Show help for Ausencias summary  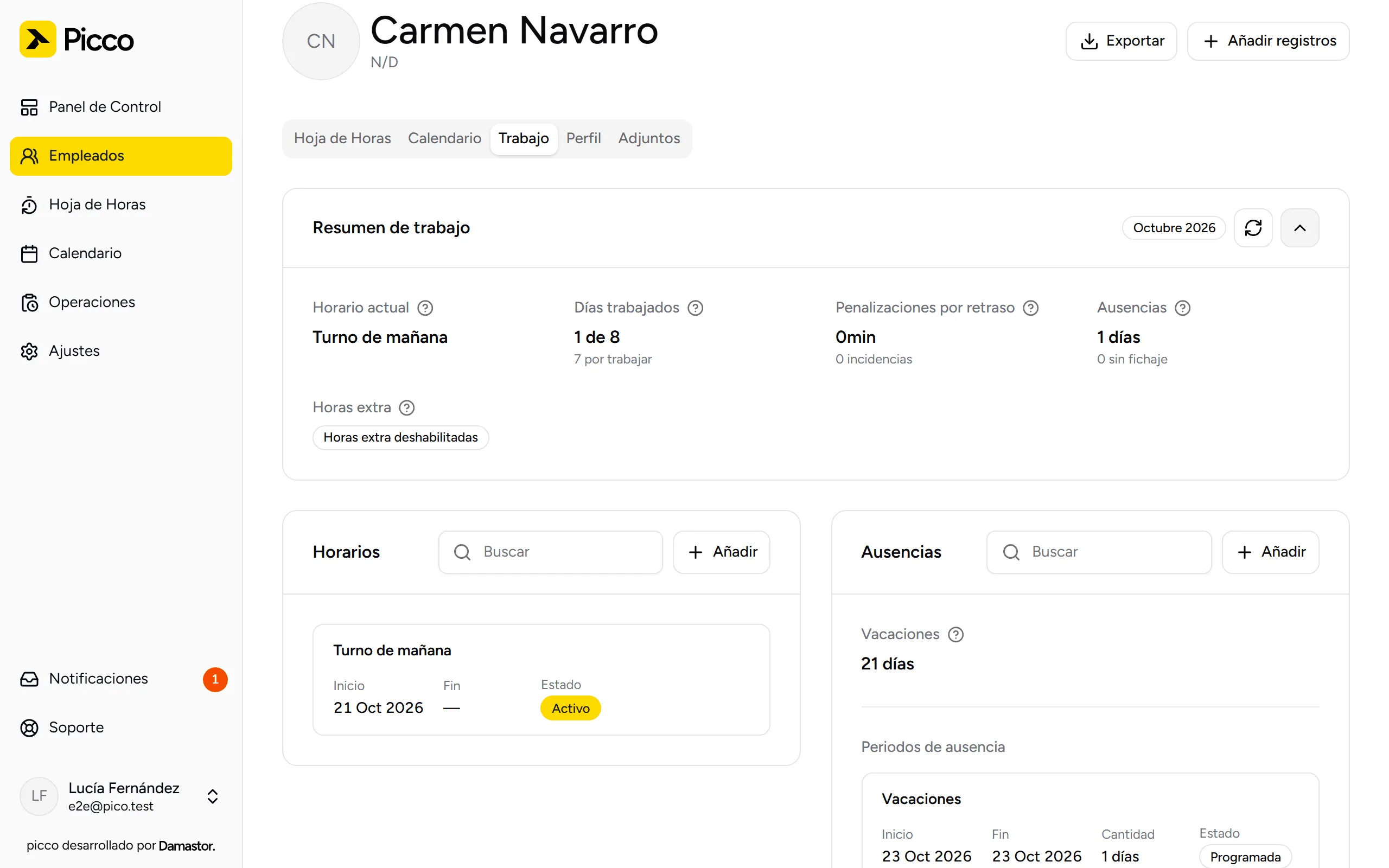(x=1182, y=308)
